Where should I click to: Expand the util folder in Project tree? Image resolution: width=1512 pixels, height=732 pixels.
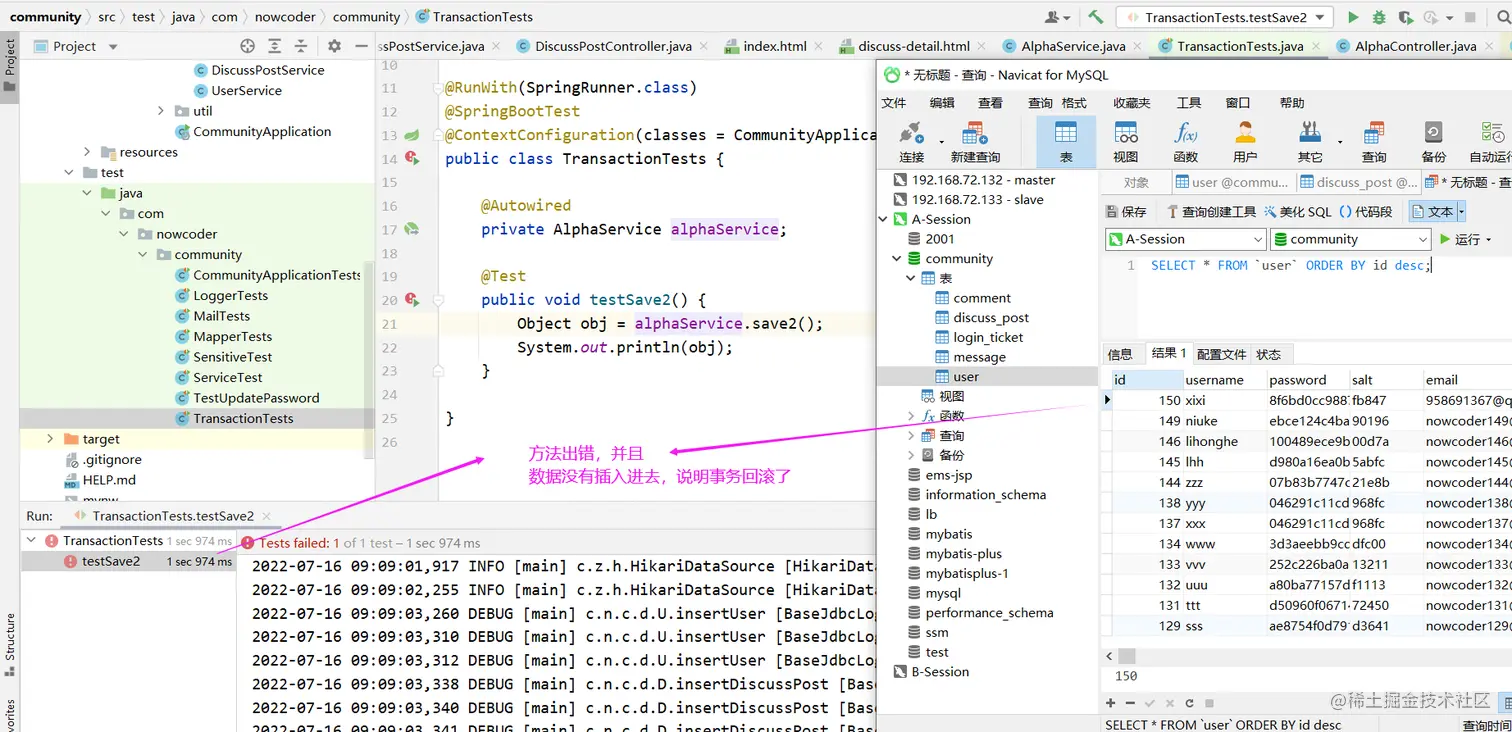[161, 111]
